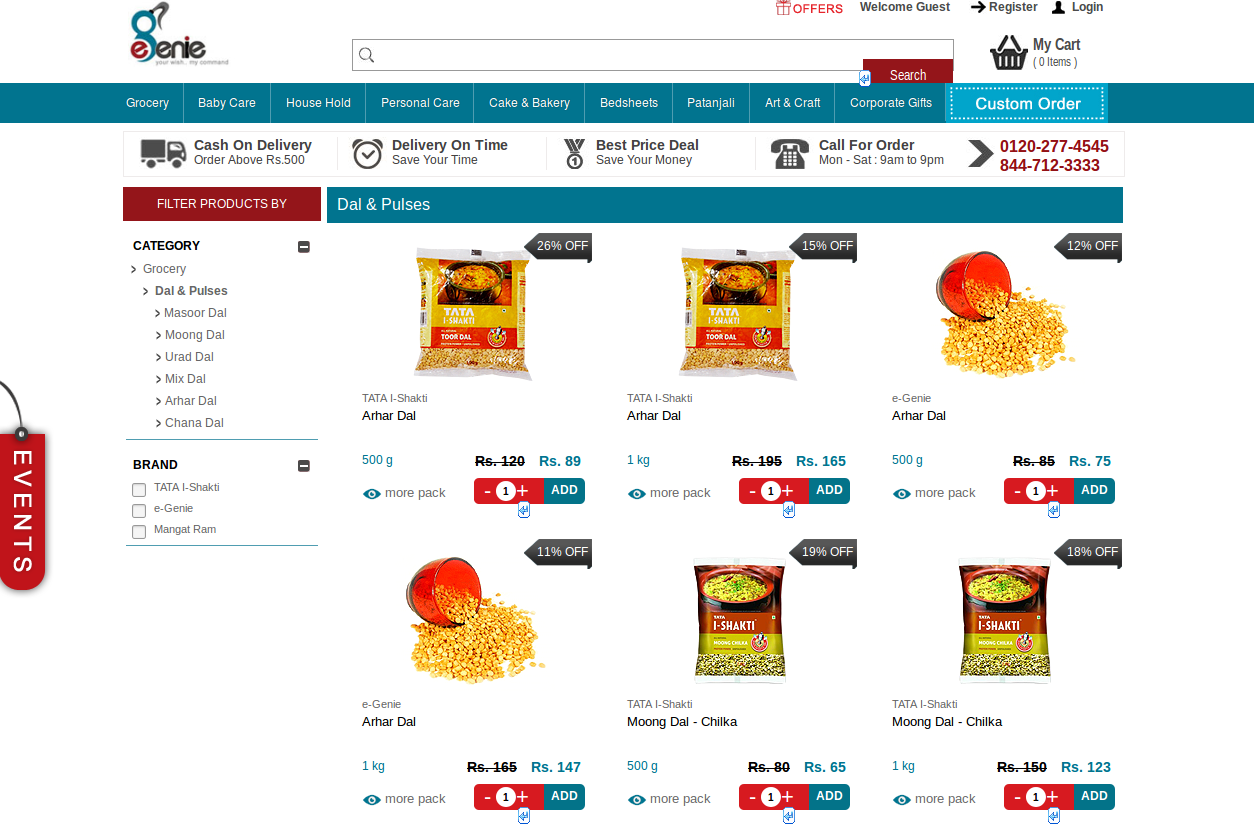Open the Cake & Bakery menu

point(529,103)
